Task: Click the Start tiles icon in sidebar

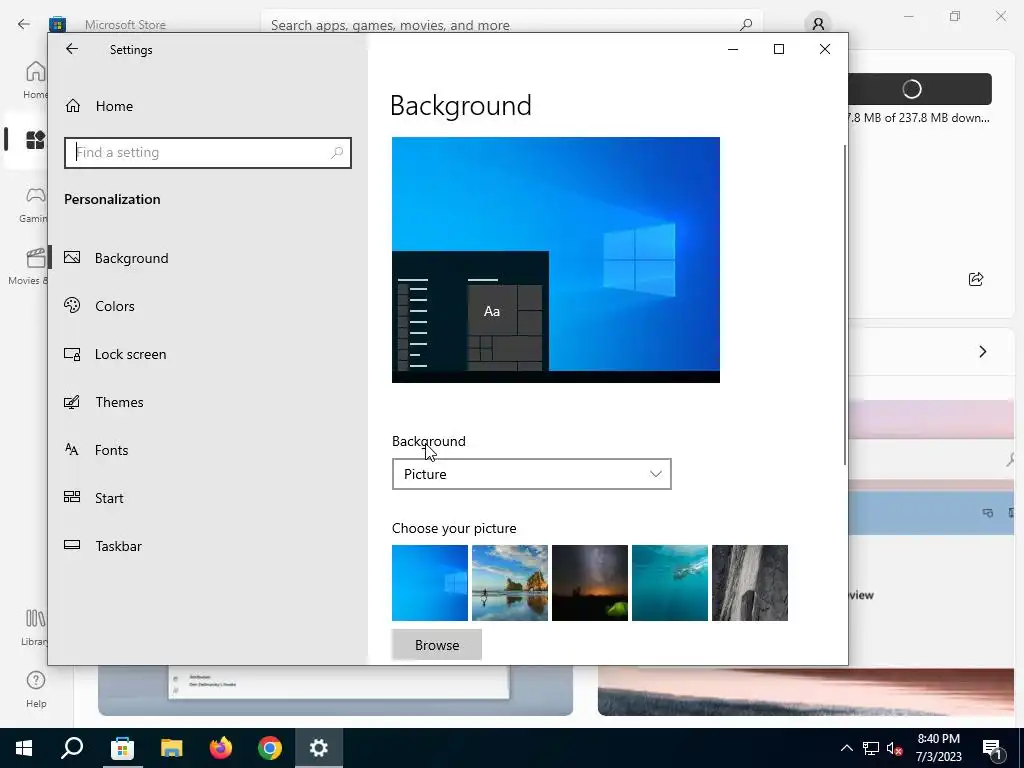Action: click(72, 497)
